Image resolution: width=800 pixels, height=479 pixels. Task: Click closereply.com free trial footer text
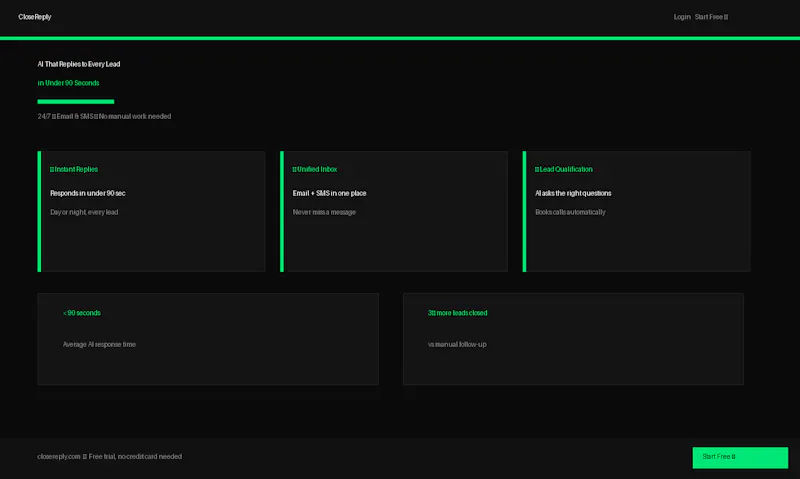110,457
